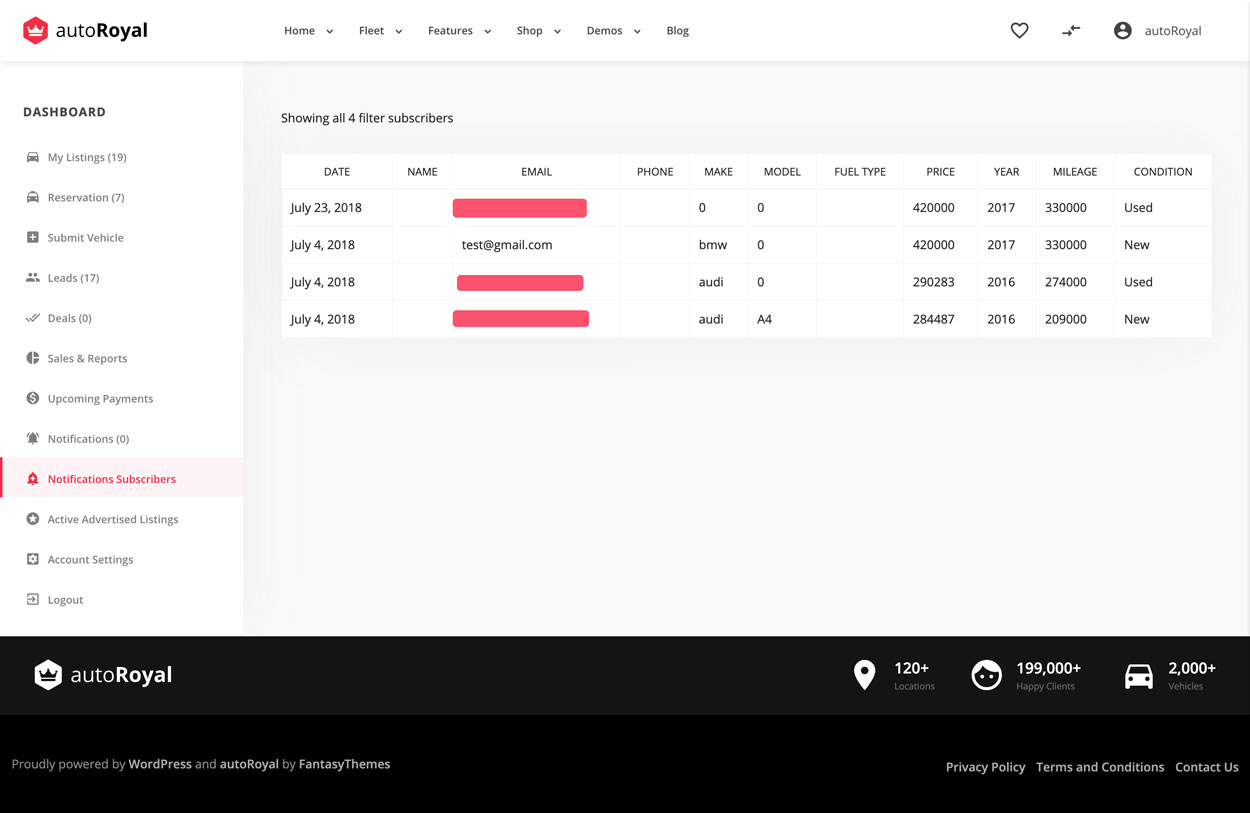The height and width of the screenshot is (813, 1250).
Task: Click the autoRoyal username in header
Action: pyautogui.click(x=1173, y=31)
